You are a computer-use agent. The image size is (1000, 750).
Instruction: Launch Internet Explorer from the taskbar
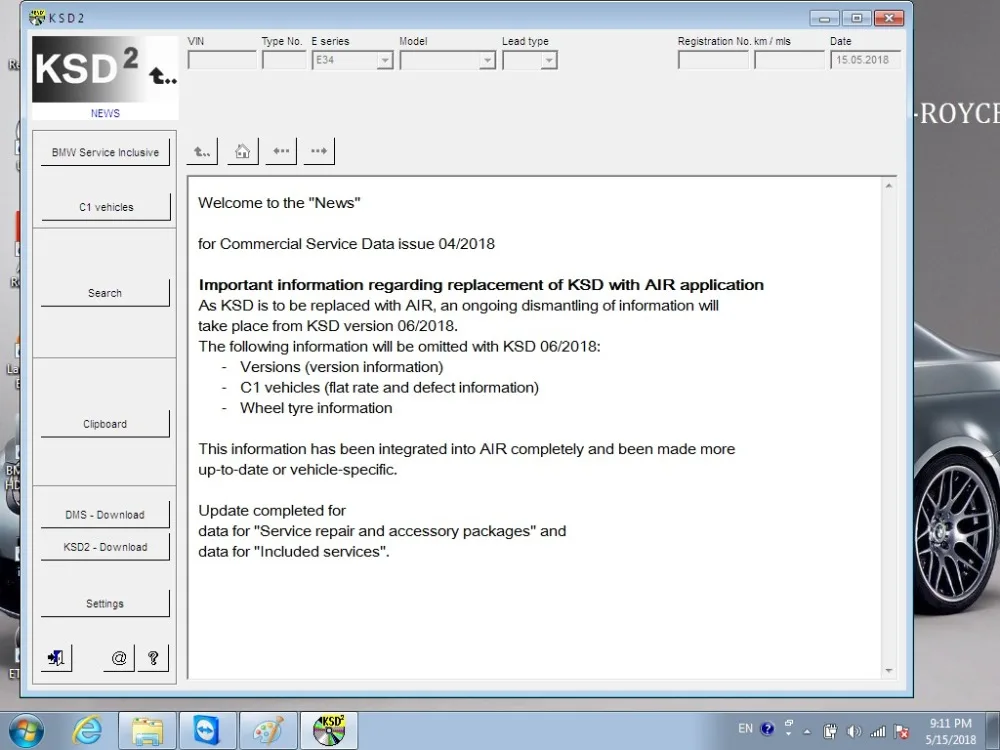click(x=87, y=731)
